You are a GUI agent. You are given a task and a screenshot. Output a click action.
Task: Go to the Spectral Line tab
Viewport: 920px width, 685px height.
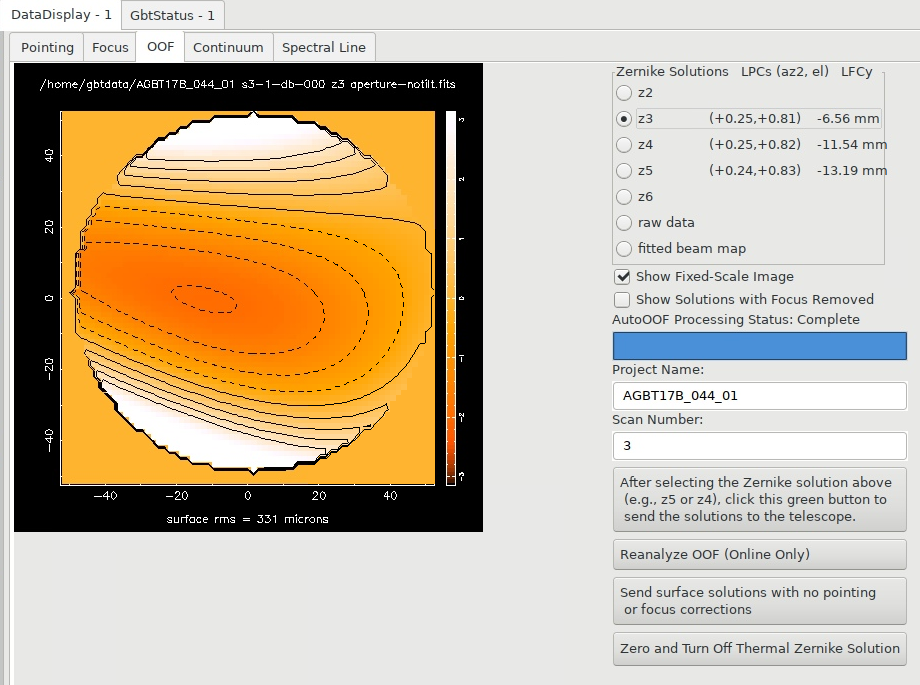[x=324, y=48]
